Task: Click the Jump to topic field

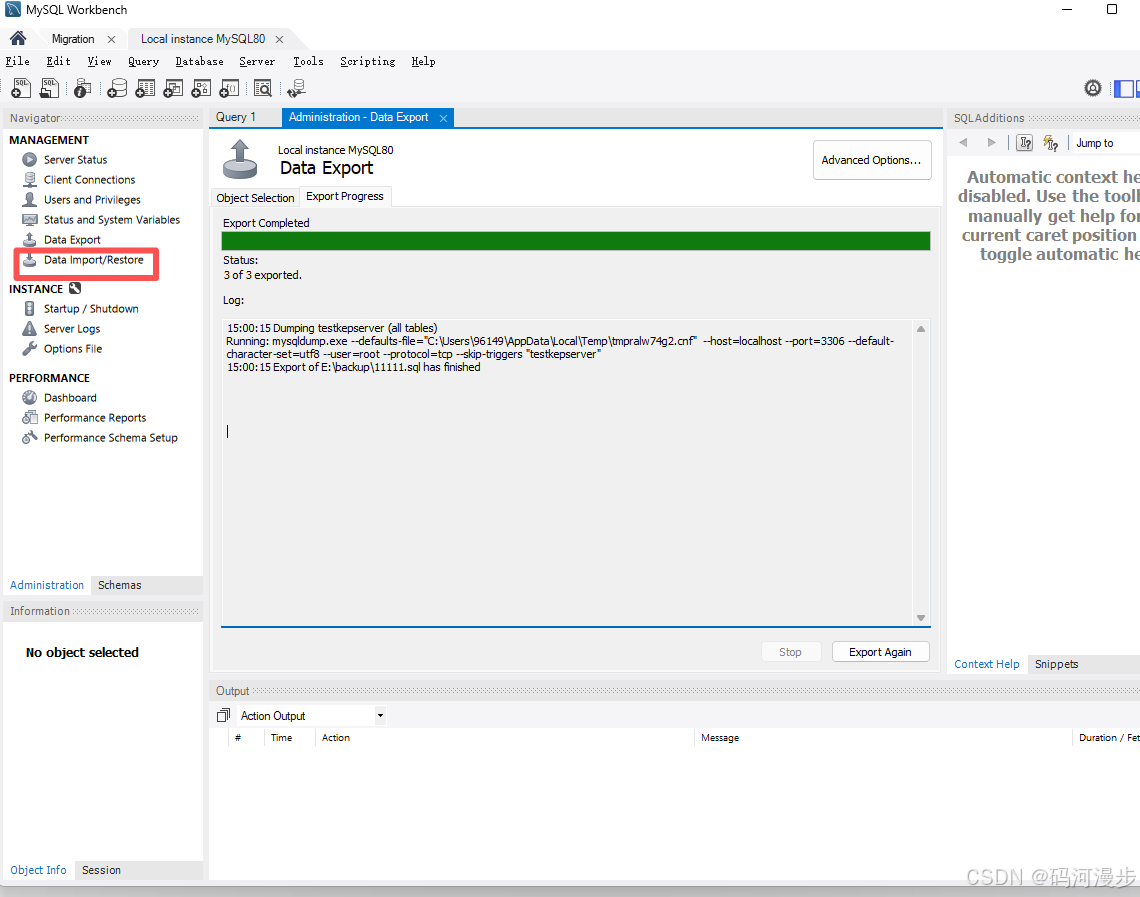Action: [1106, 143]
